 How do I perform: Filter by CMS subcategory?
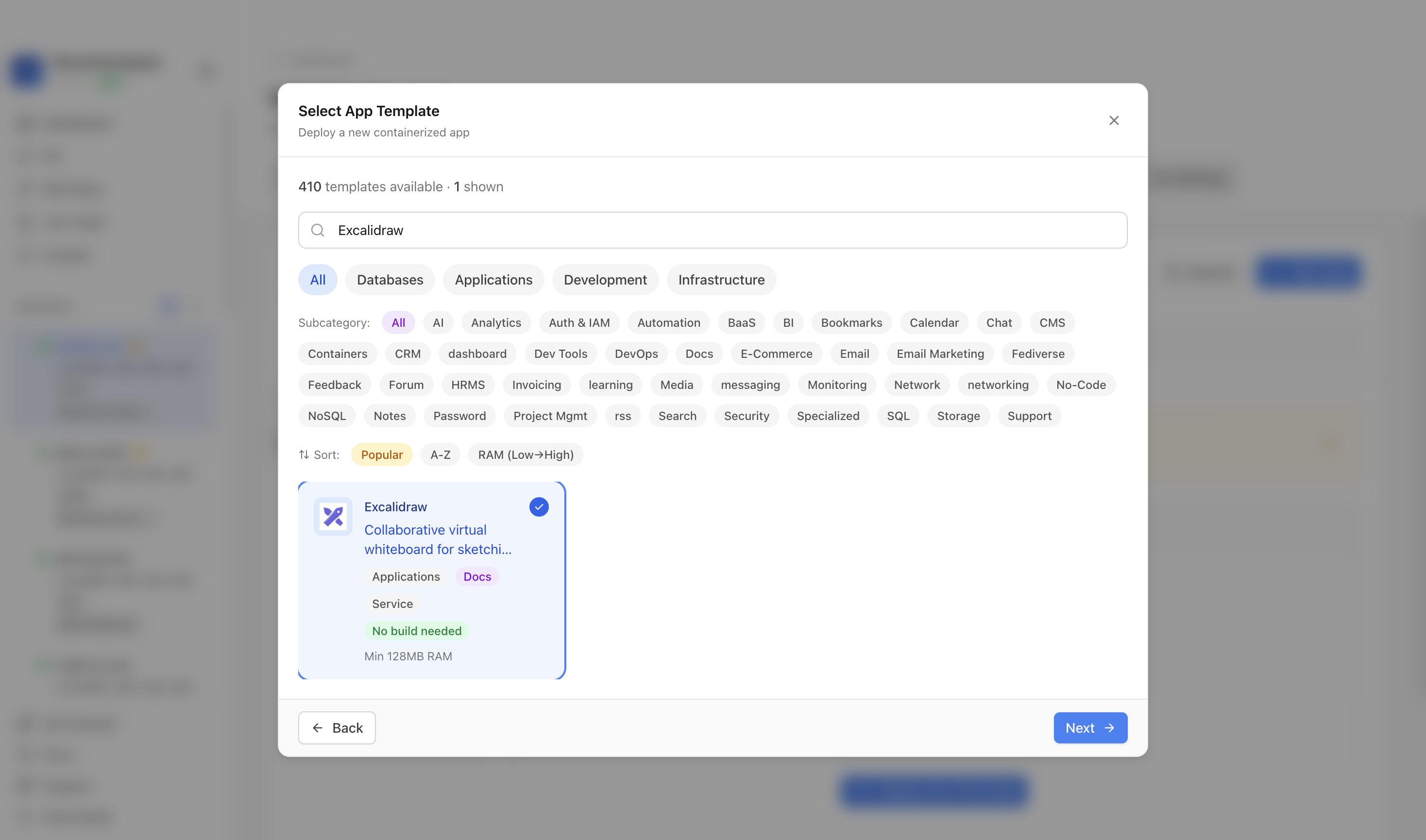click(x=1052, y=322)
